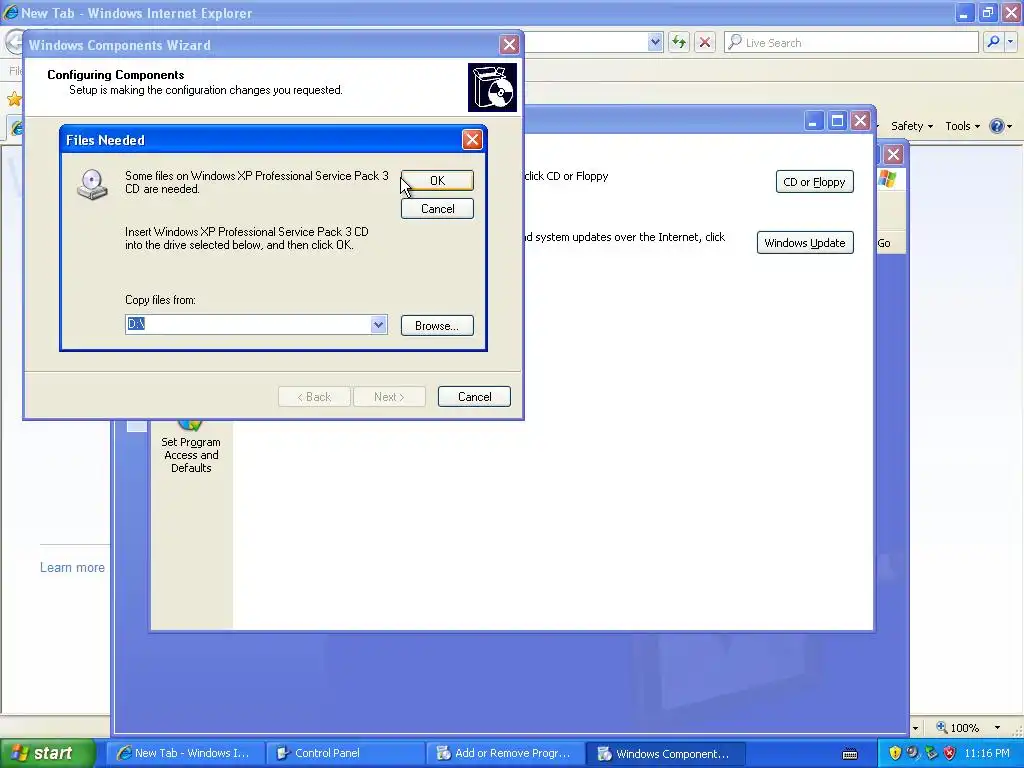Viewport: 1024px width, 768px height.
Task: Minimize the Internet Explorer window
Action: [x=964, y=13]
